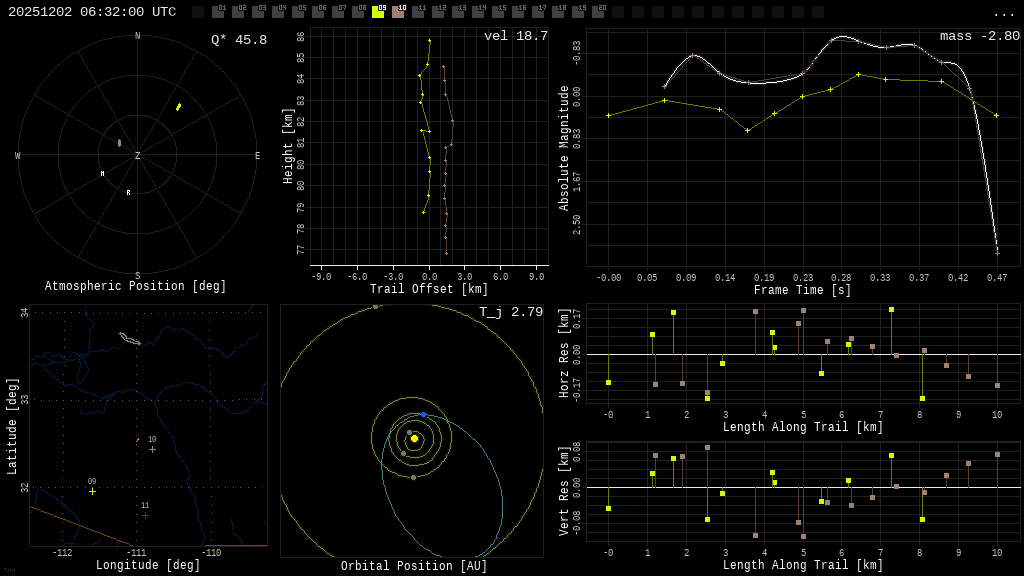Select the tan station 10 square
This screenshot has width=1024, height=576.
pyautogui.click(x=398, y=12)
